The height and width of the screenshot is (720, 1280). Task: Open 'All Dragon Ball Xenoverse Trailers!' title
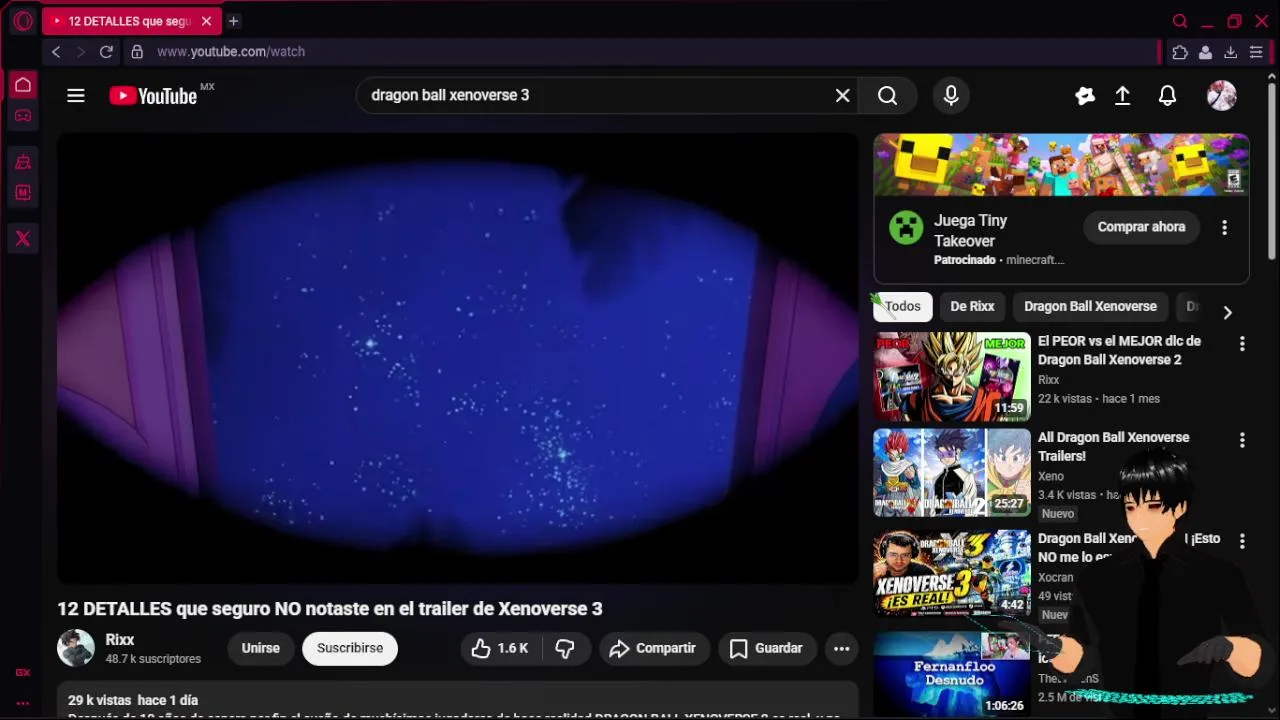pyautogui.click(x=1113, y=446)
